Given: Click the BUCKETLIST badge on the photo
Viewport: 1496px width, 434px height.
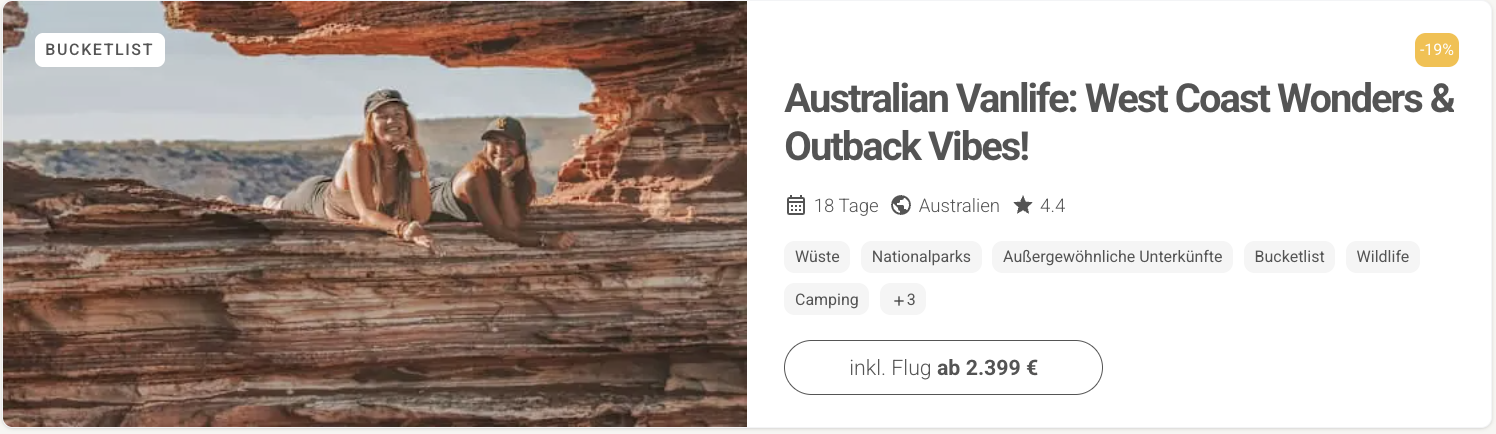Looking at the screenshot, I should [x=100, y=50].
